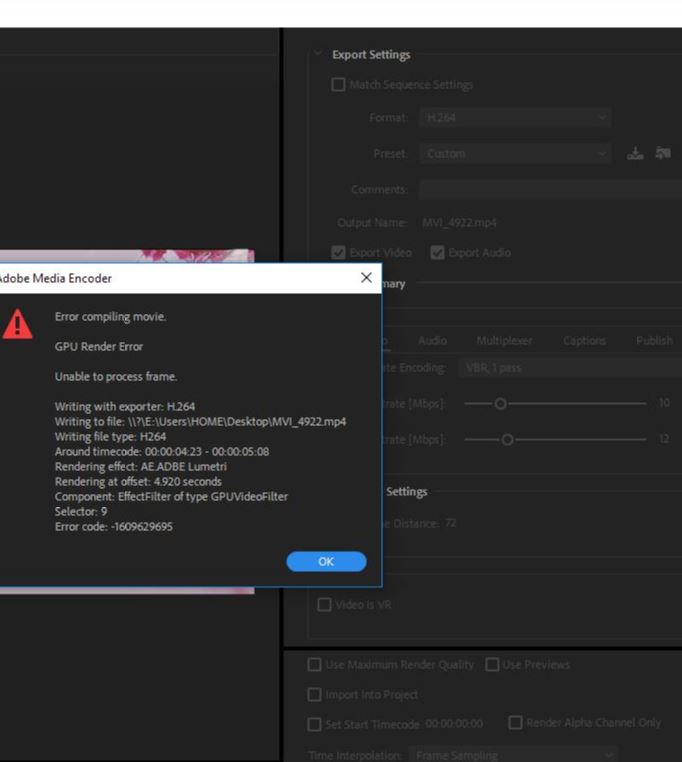
Task: Click the 'Around timecode' line
Action: tap(162, 451)
